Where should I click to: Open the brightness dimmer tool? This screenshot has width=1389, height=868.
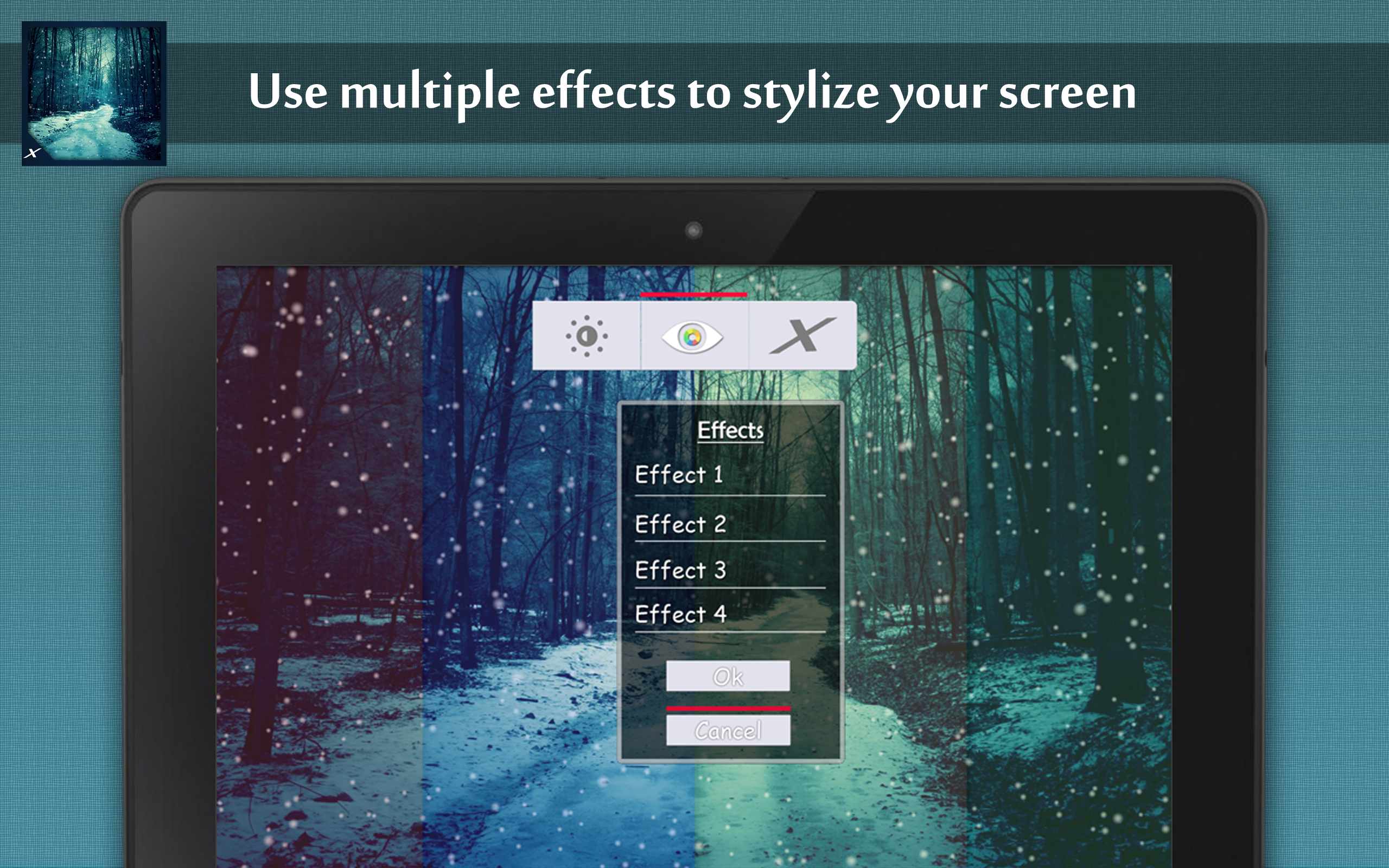(586, 336)
